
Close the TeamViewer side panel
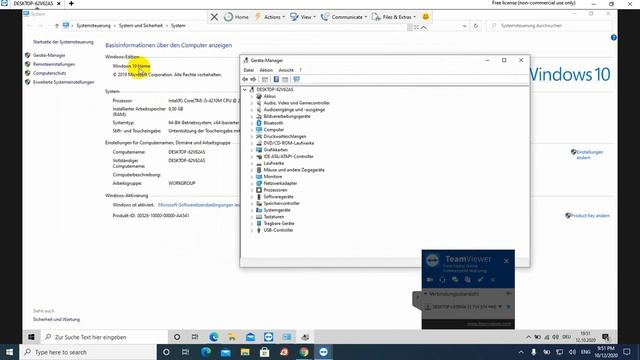tap(506, 261)
